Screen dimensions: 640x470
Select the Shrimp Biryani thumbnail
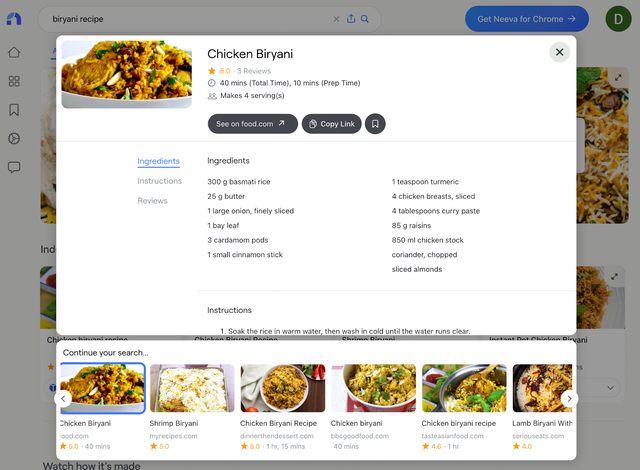(192, 388)
